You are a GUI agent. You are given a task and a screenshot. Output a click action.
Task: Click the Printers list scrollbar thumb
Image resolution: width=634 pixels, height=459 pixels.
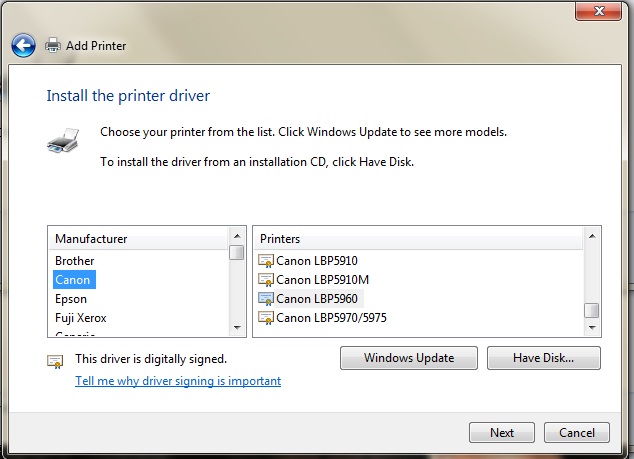(x=592, y=311)
